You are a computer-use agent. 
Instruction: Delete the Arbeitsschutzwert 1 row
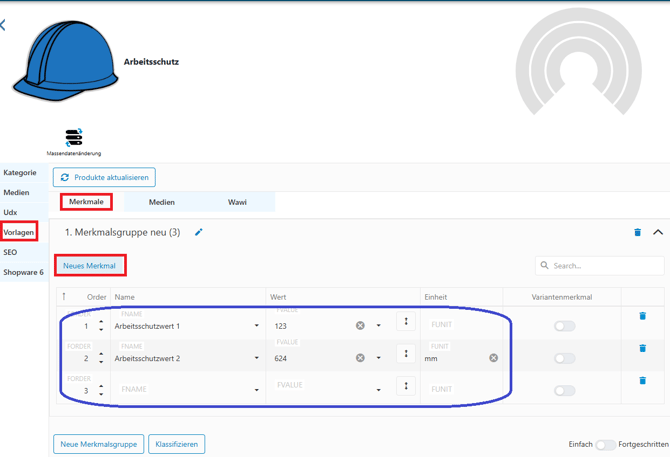coord(642,316)
